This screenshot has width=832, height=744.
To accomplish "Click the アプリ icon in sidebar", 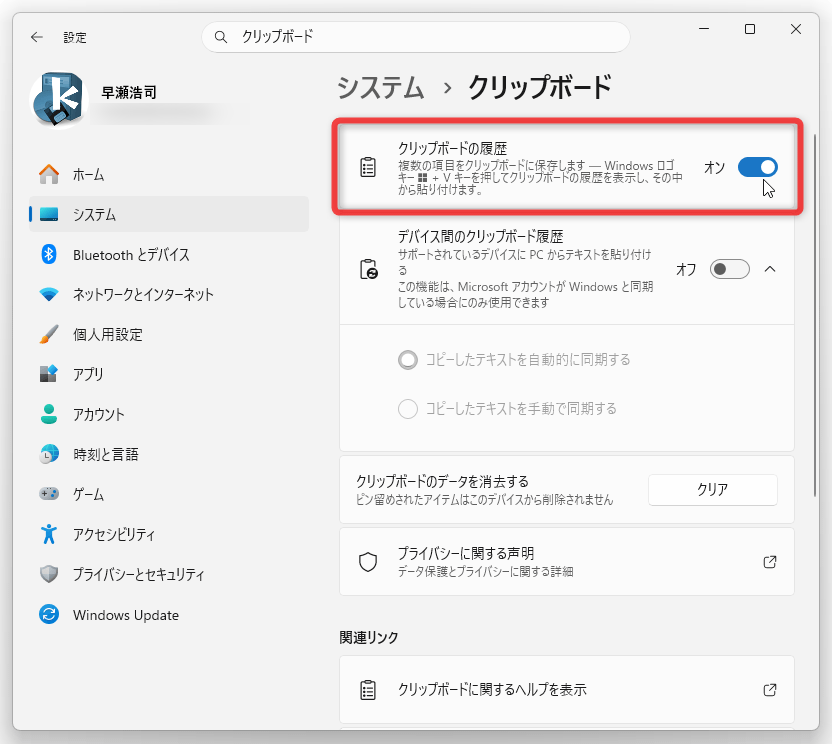I will tap(49, 374).
